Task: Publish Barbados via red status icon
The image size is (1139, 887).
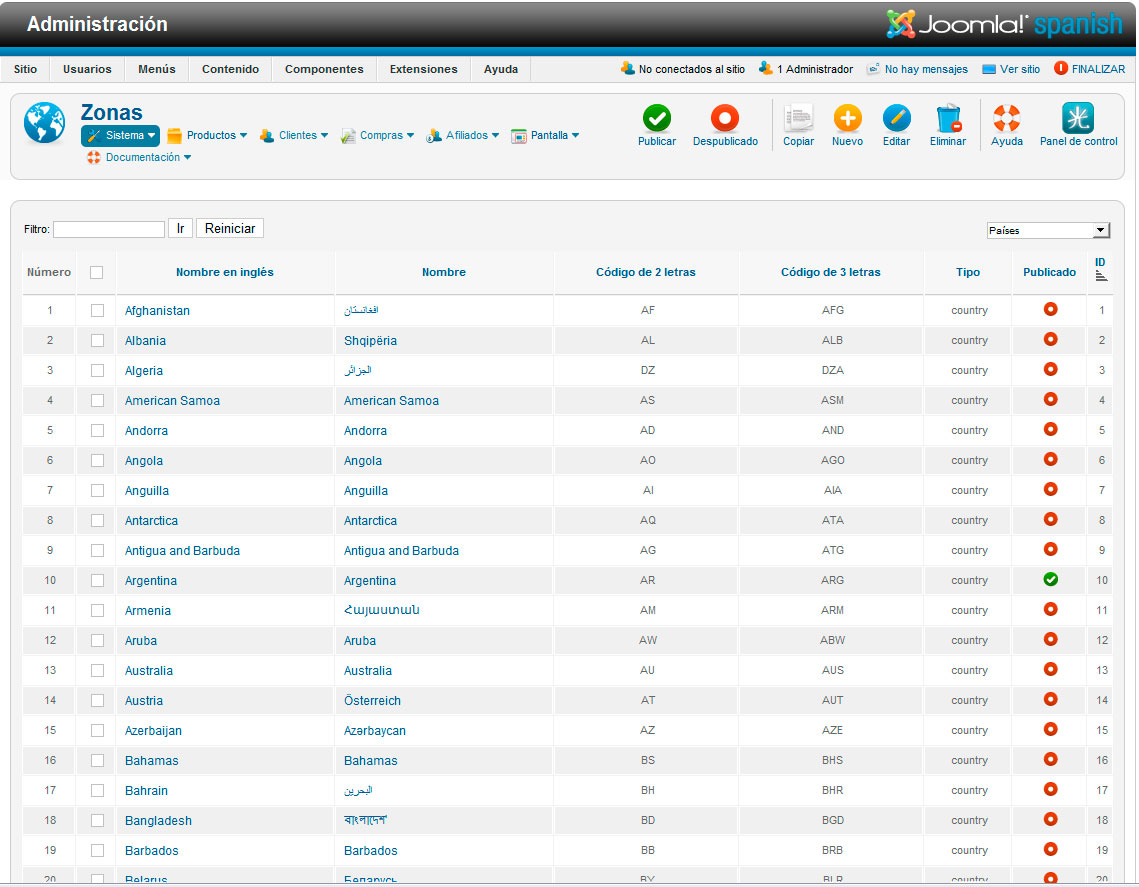Action: (1050, 849)
